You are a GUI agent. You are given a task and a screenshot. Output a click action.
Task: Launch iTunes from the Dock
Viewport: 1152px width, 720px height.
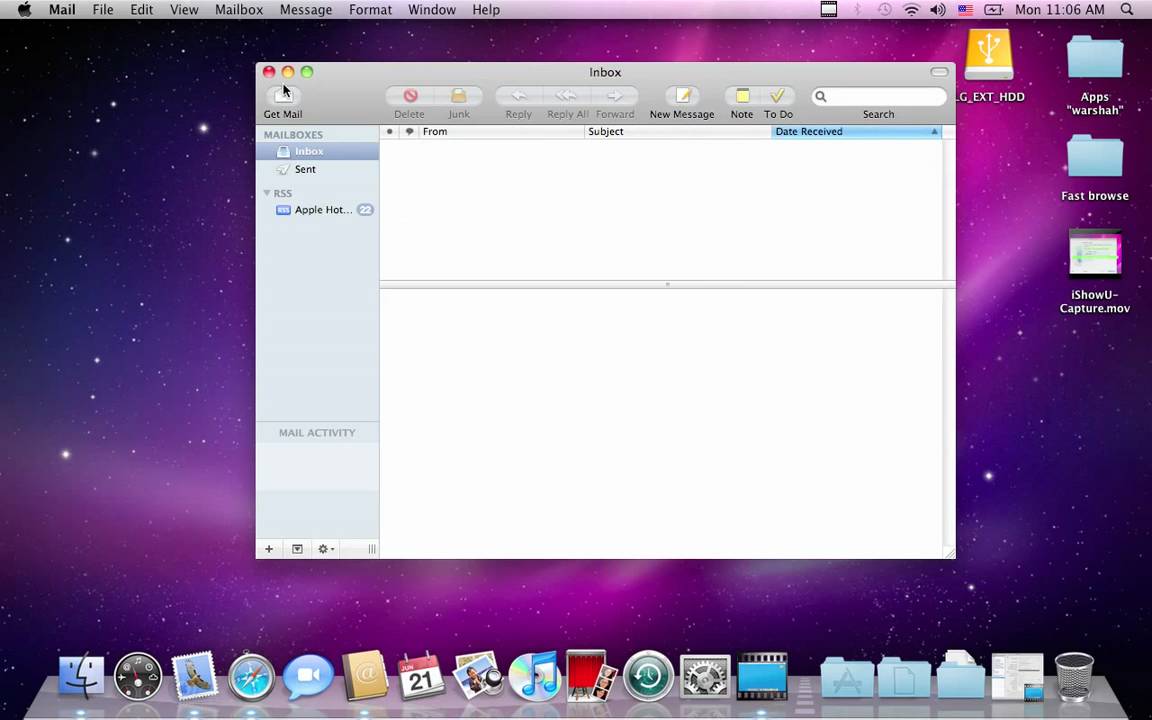coord(535,675)
